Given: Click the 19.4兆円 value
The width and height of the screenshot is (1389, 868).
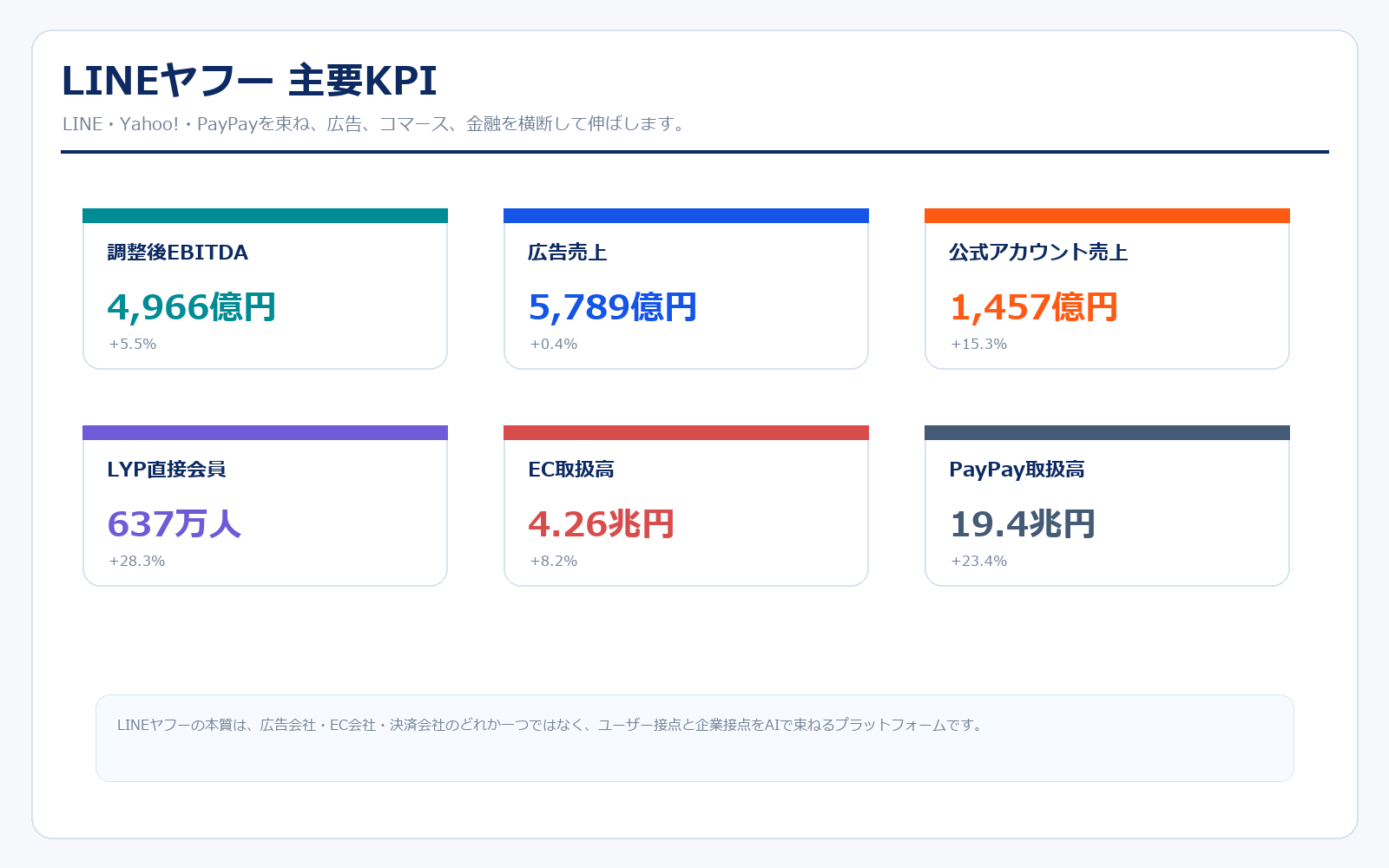Looking at the screenshot, I should (x=1023, y=524).
